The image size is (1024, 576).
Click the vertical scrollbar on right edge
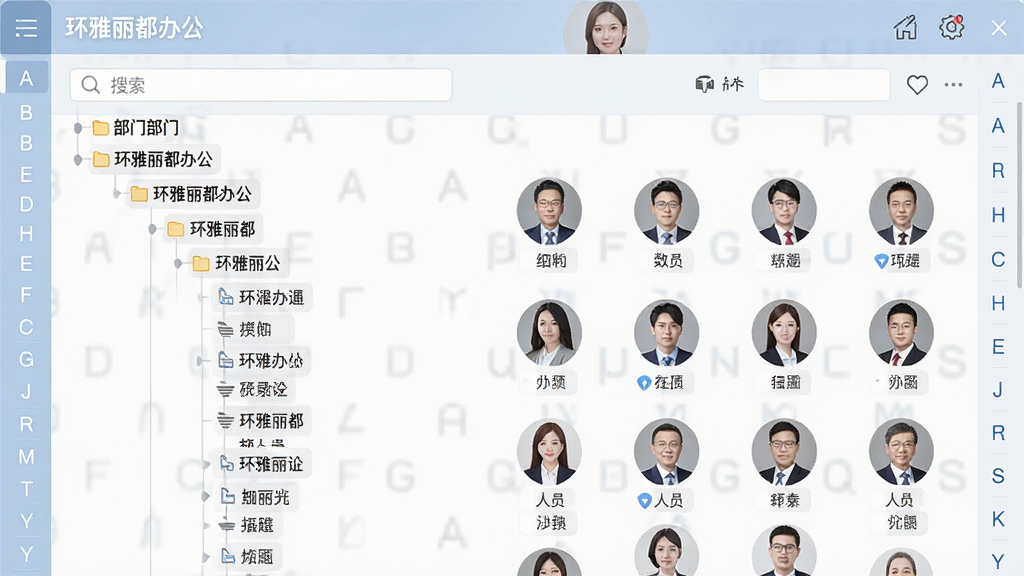pos(1020,195)
